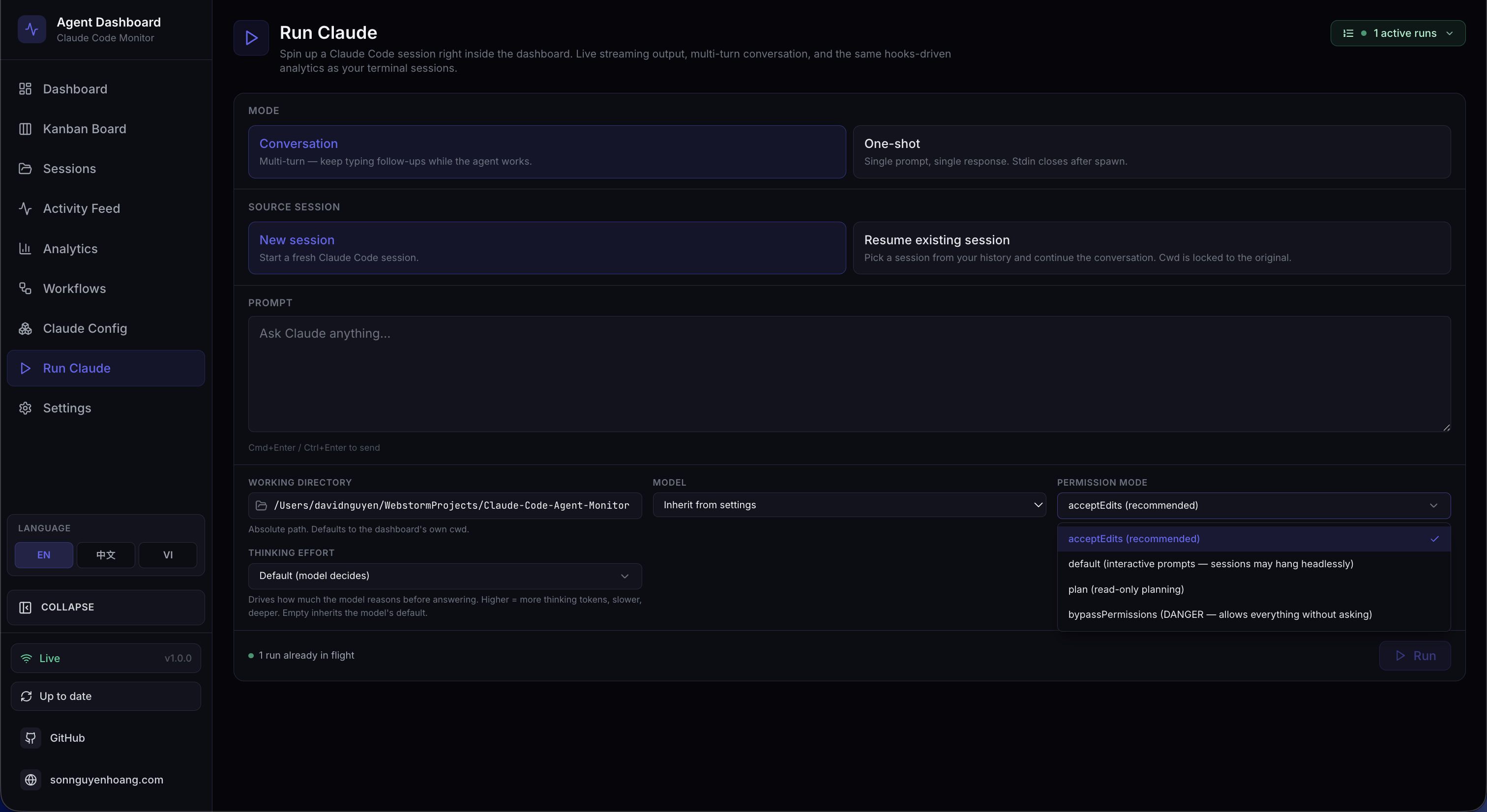
Task: Open the Model dropdown
Action: click(x=849, y=505)
